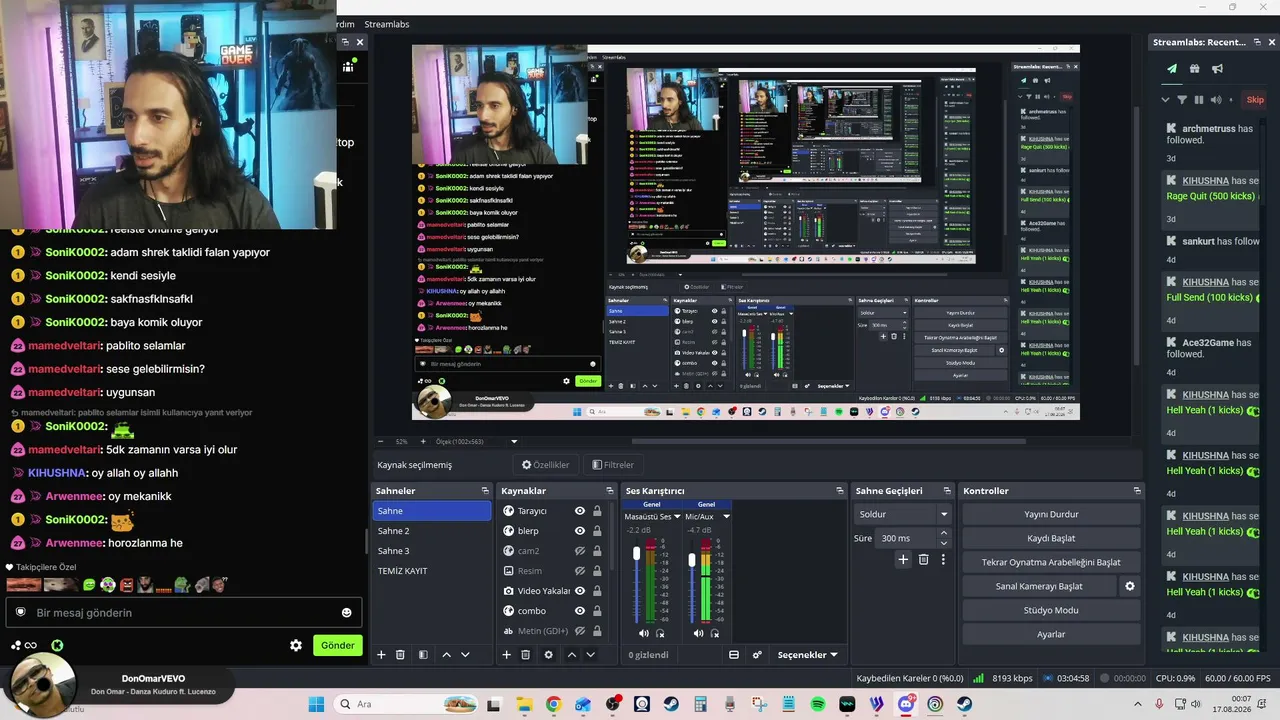Adjust the Mic/Aux volume slider
The image size is (1280, 720).
[x=691, y=561]
